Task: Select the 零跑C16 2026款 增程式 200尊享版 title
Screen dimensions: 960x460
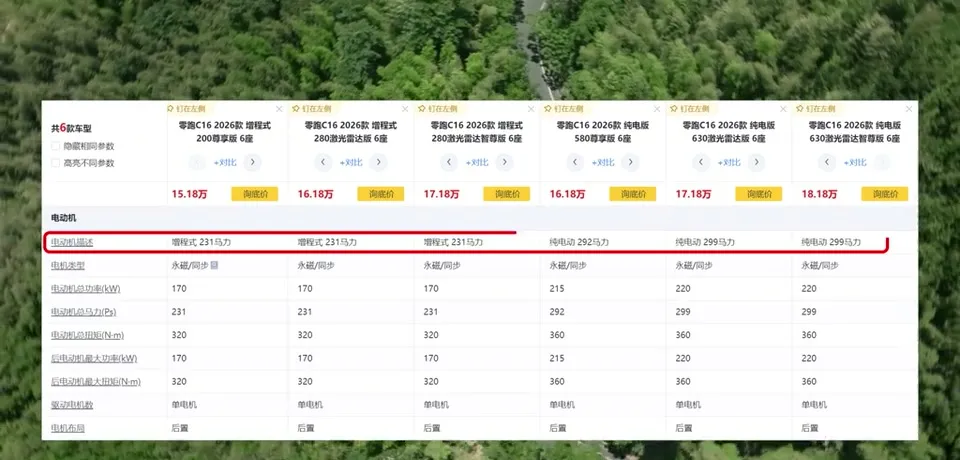Action: tap(224, 132)
